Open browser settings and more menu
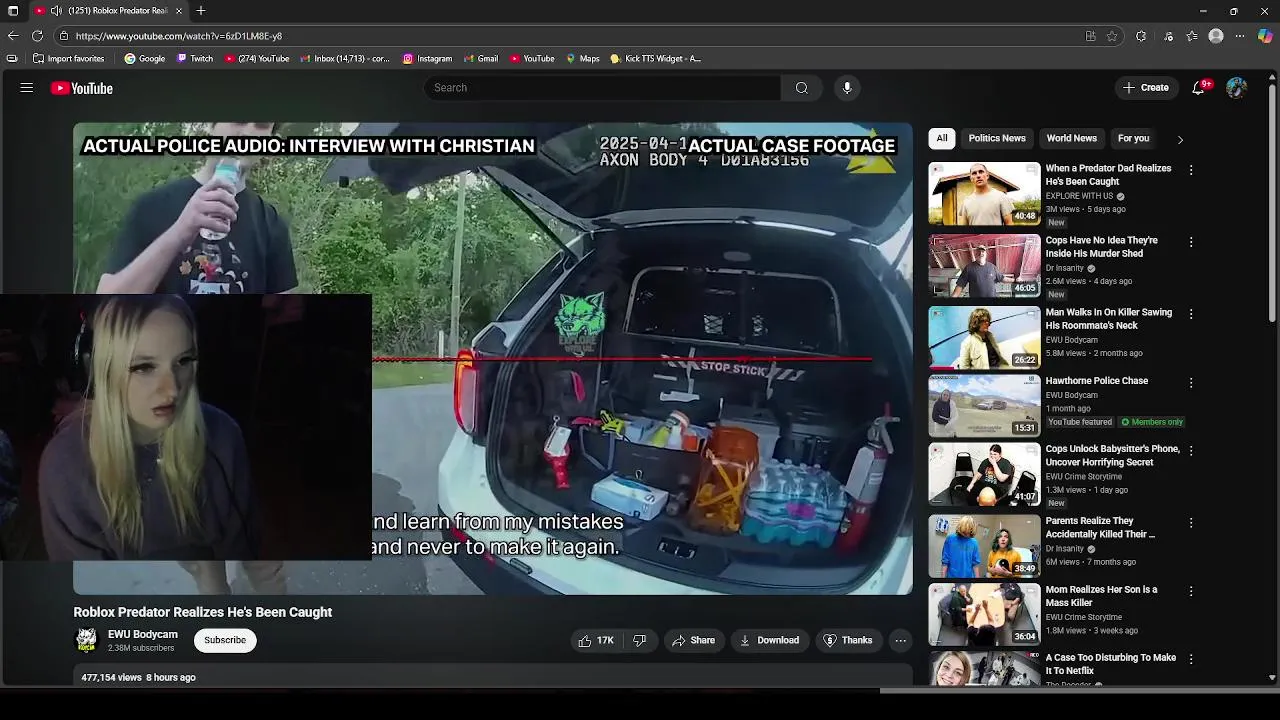 coord(1240,36)
